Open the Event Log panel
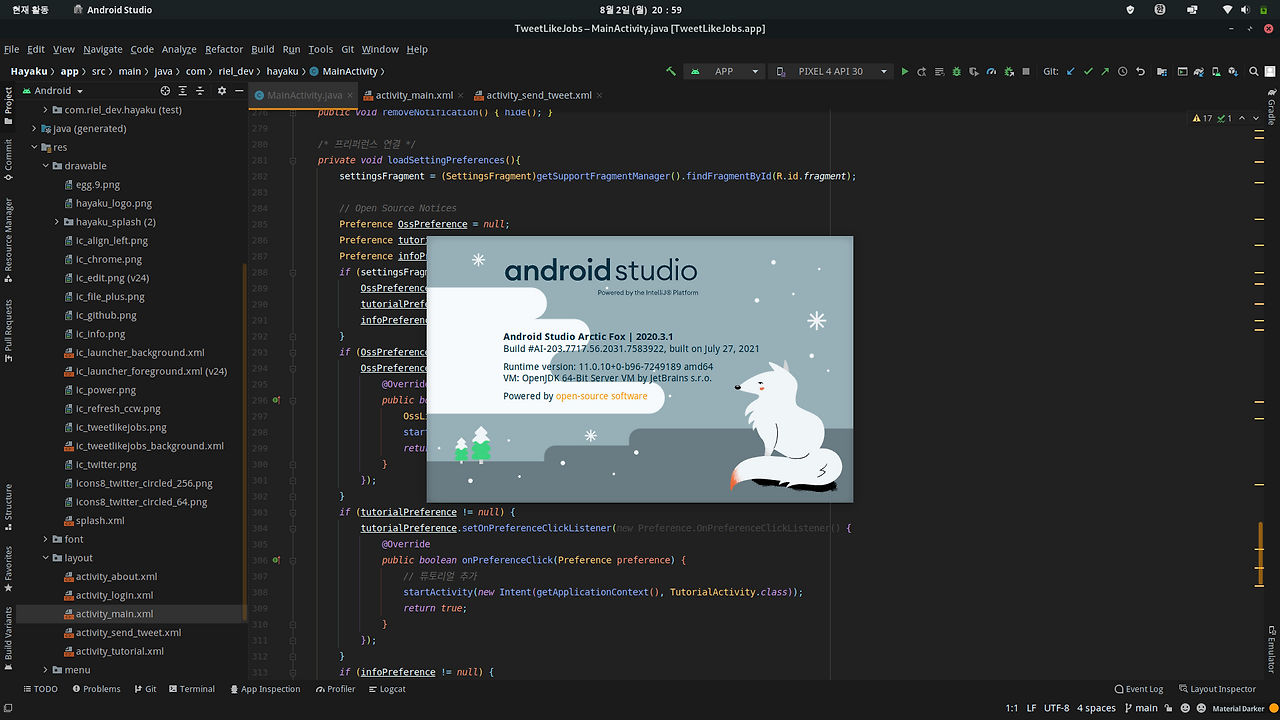1280x720 pixels. coord(1138,689)
